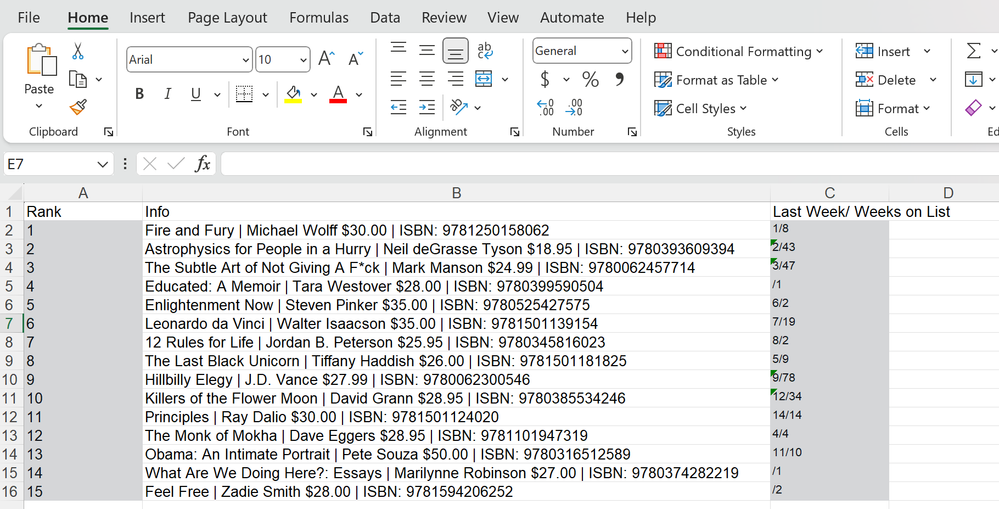Click the Delete cells button
Screen dimensions: 999x509
pyautogui.click(x=886, y=80)
